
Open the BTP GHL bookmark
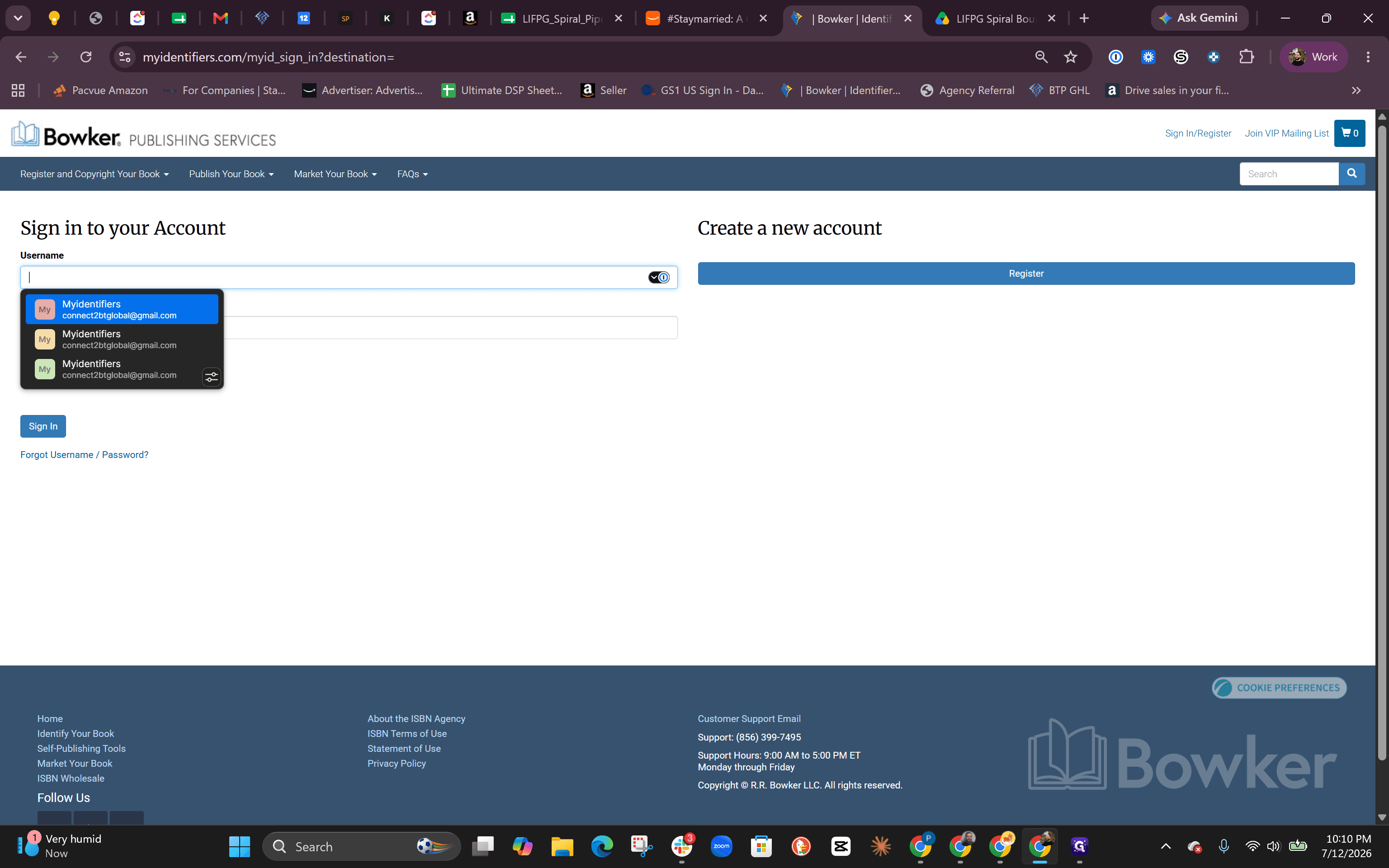tap(1059, 90)
